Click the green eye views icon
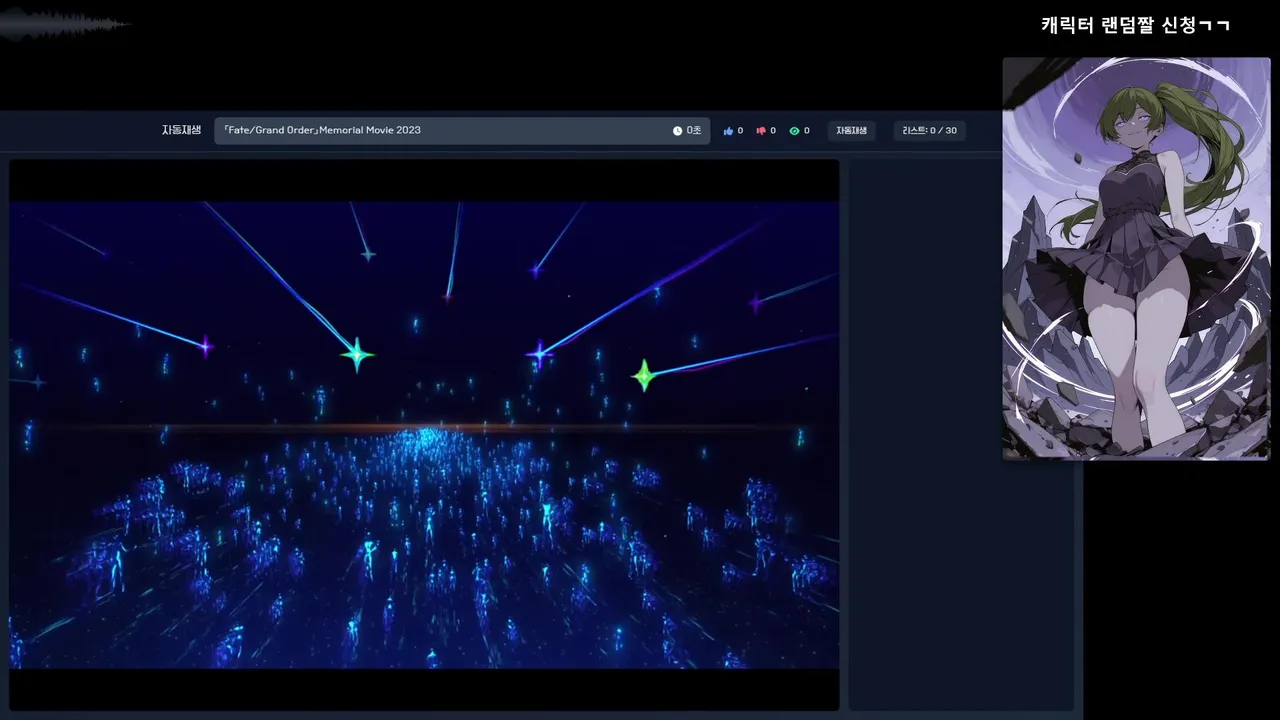 coord(794,131)
